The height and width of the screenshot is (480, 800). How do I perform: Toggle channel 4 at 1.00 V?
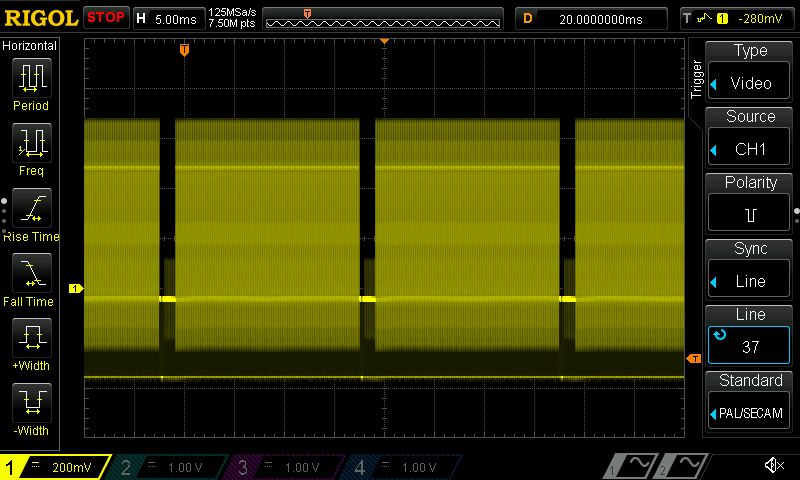405,467
